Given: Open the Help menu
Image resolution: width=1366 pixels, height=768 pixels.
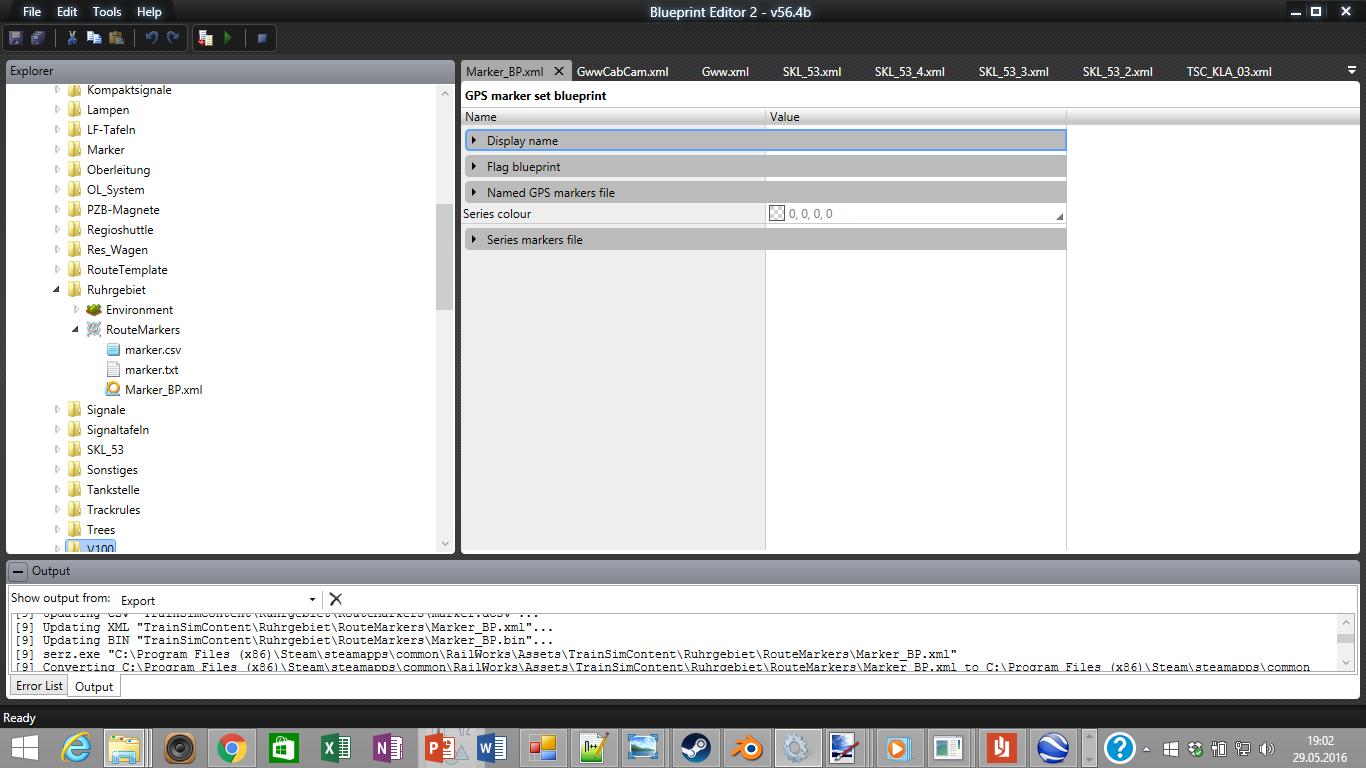Looking at the screenshot, I should pyautogui.click(x=149, y=12).
